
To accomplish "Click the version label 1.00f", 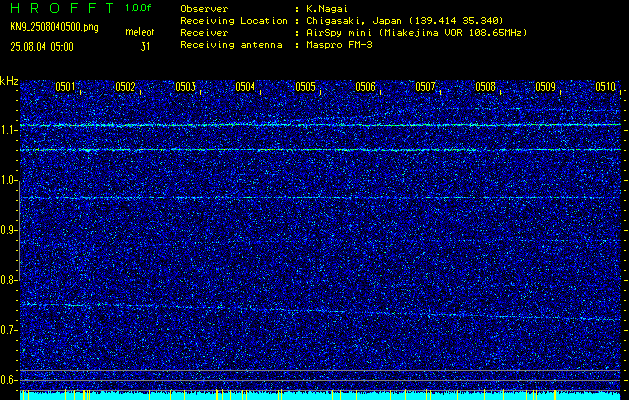I will tap(138, 8).
